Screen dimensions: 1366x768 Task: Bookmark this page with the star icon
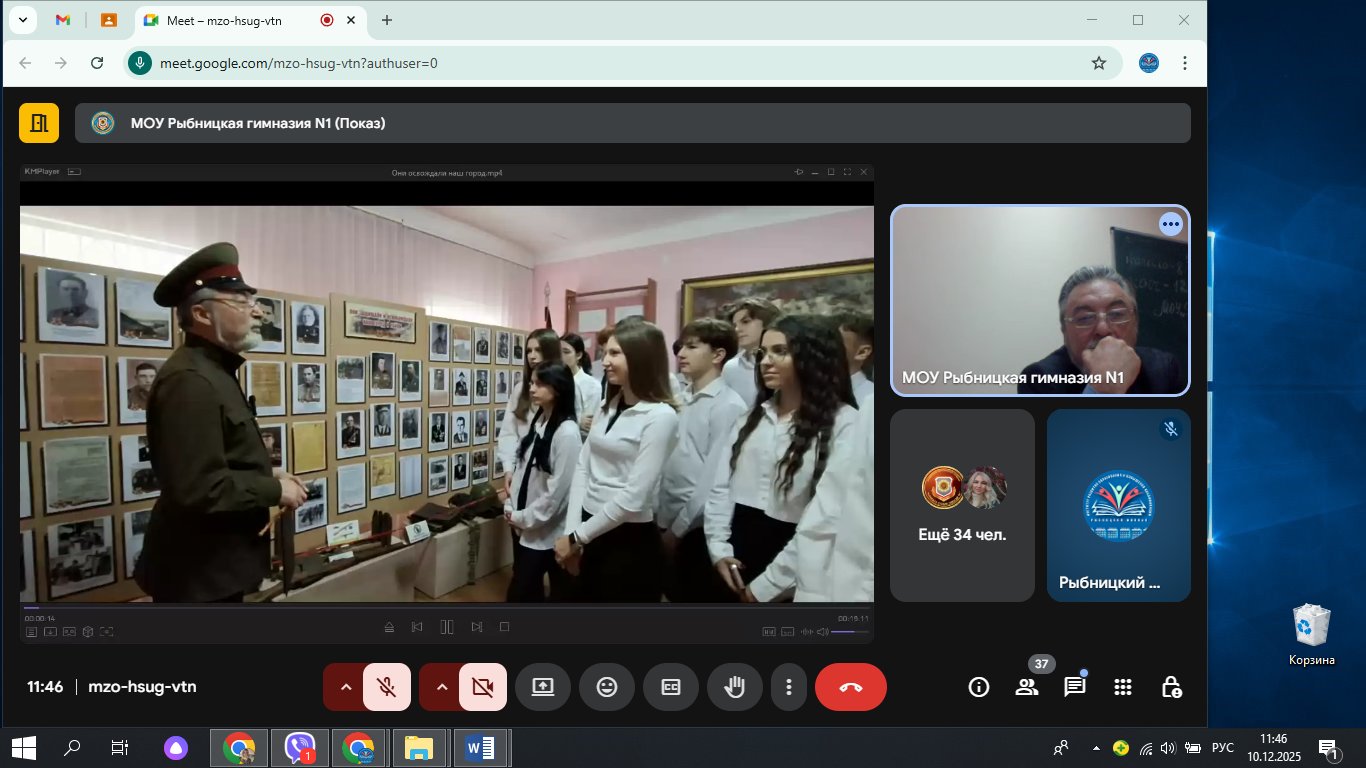click(x=1099, y=63)
